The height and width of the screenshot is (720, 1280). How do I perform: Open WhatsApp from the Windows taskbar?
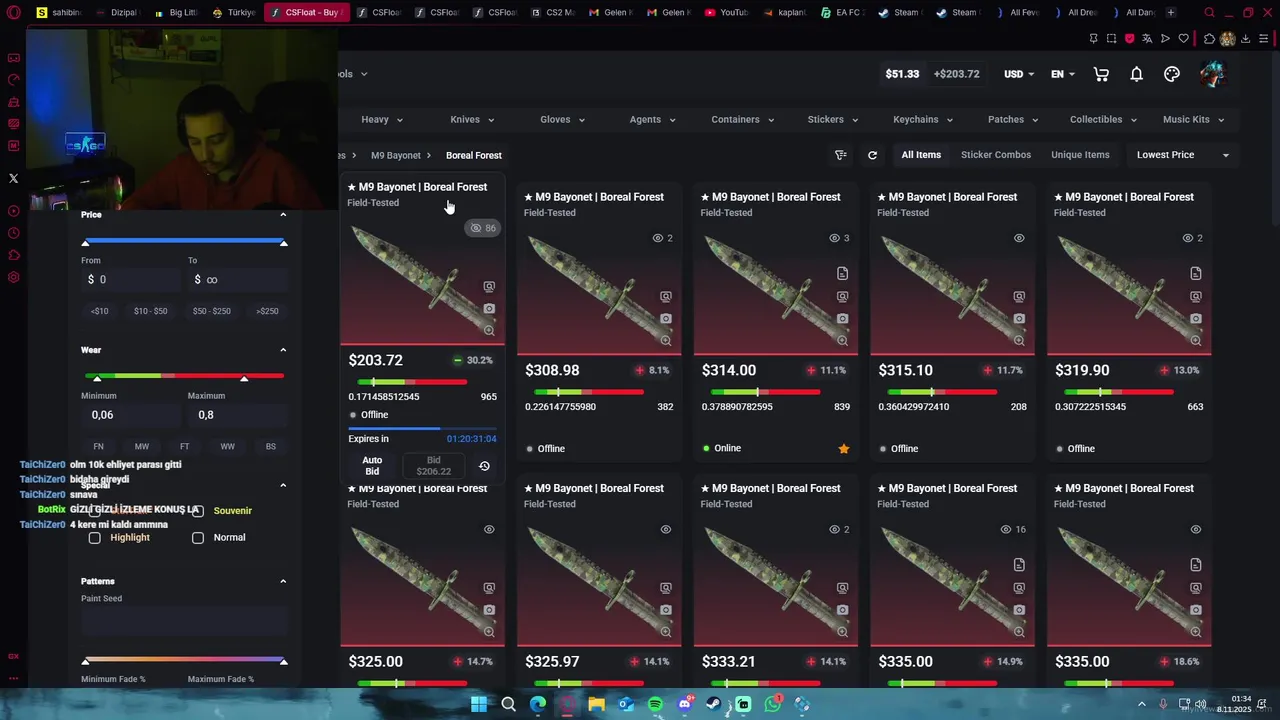click(x=773, y=704)
